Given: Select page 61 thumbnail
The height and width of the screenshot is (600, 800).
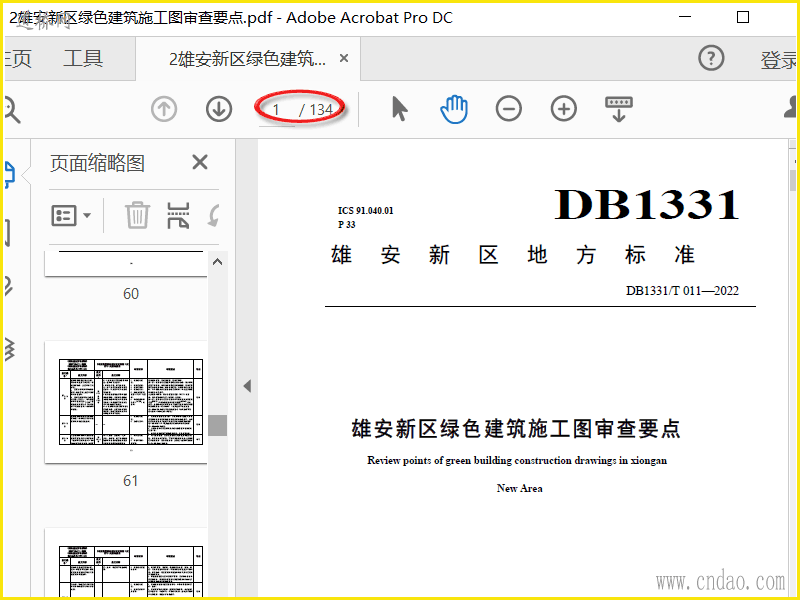Looking at the screenshot, I should click(126, 402).
